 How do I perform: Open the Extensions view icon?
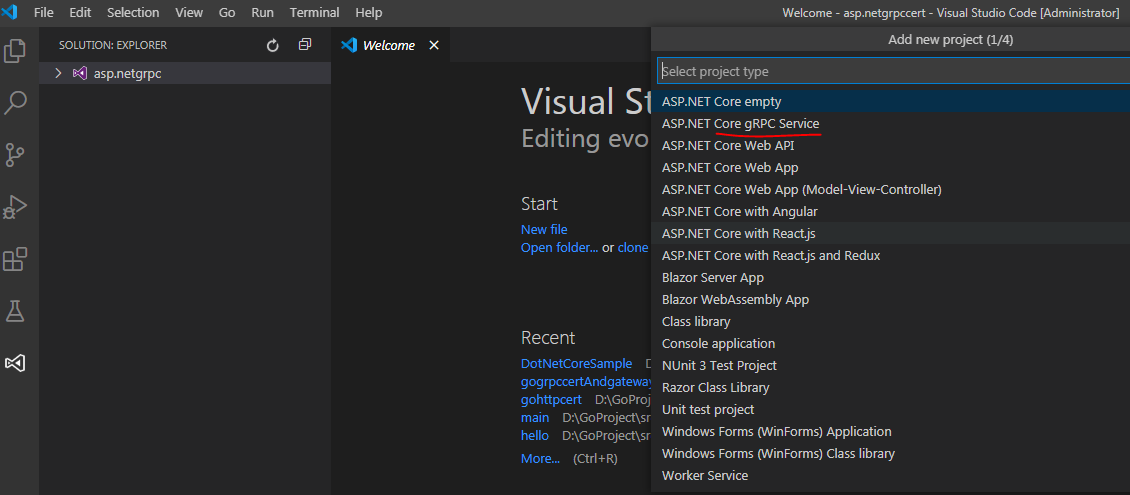[x=15, y=259]
